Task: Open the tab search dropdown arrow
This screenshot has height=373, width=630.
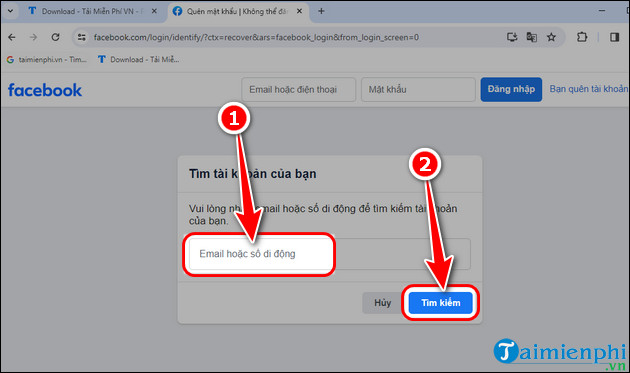Action: (10, 11)
